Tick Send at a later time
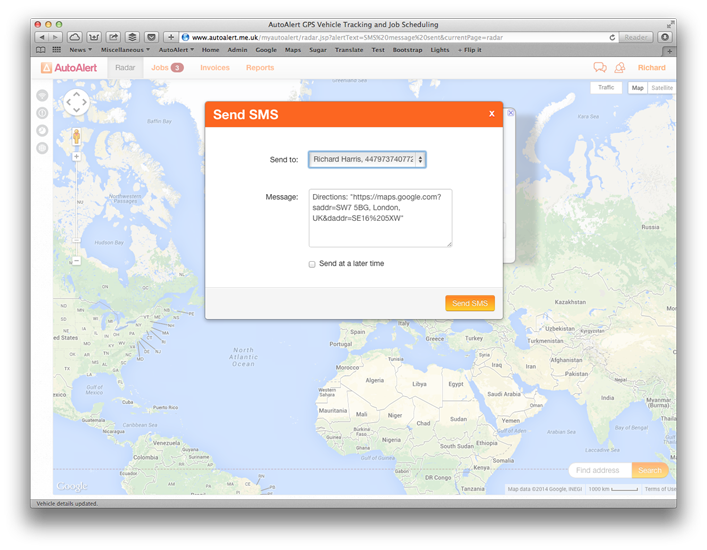The height and width of the screenshot is (550, 707). click(312, 264)
